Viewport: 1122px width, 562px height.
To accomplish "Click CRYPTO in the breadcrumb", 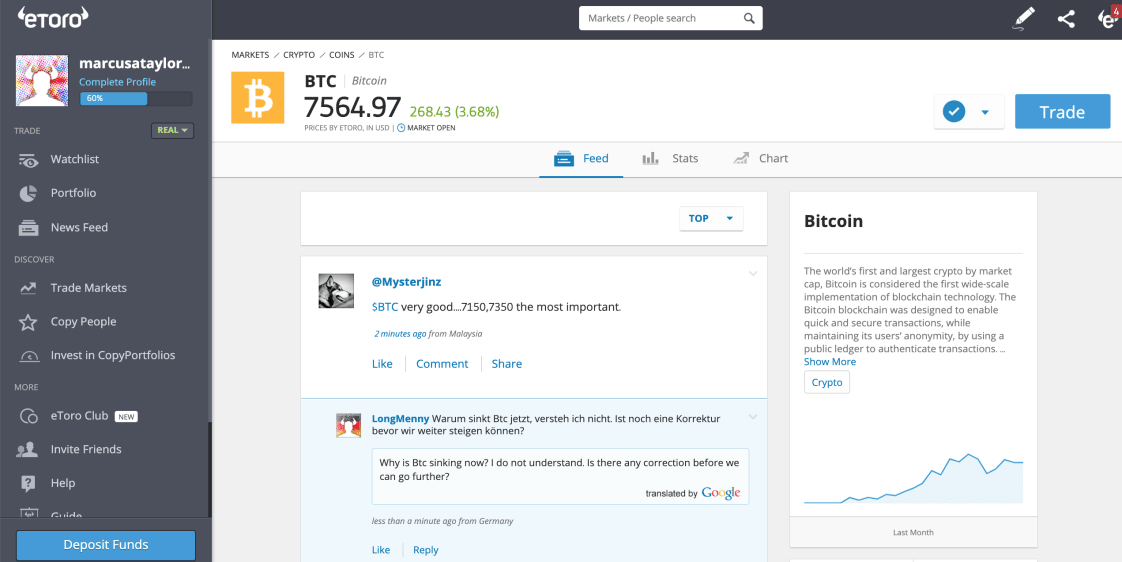I will pos(299,54).
